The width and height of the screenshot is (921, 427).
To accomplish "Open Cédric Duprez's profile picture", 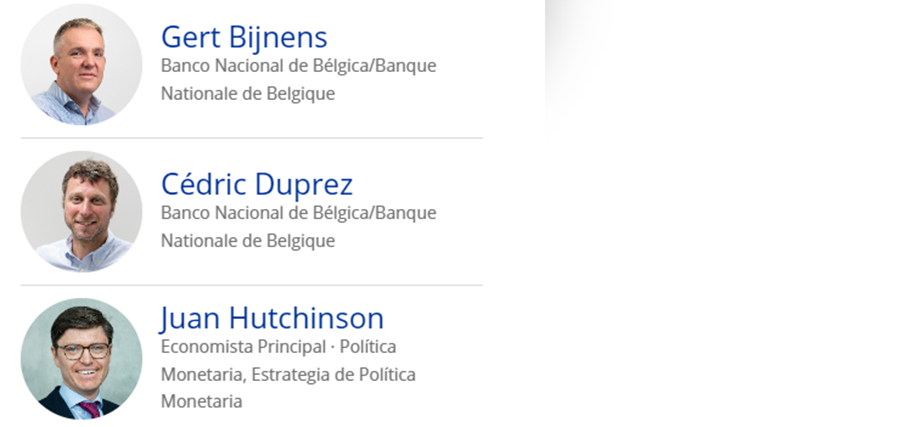I will coord(81,211).
